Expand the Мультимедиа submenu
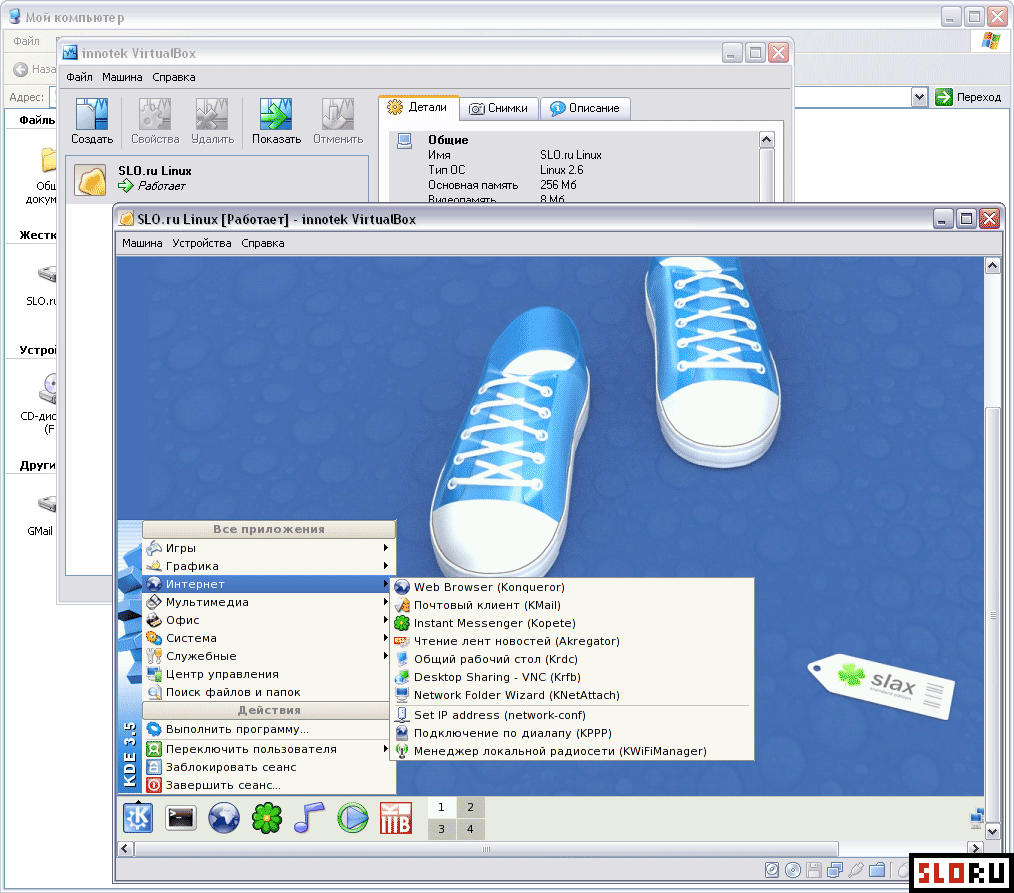 (268, 602)
